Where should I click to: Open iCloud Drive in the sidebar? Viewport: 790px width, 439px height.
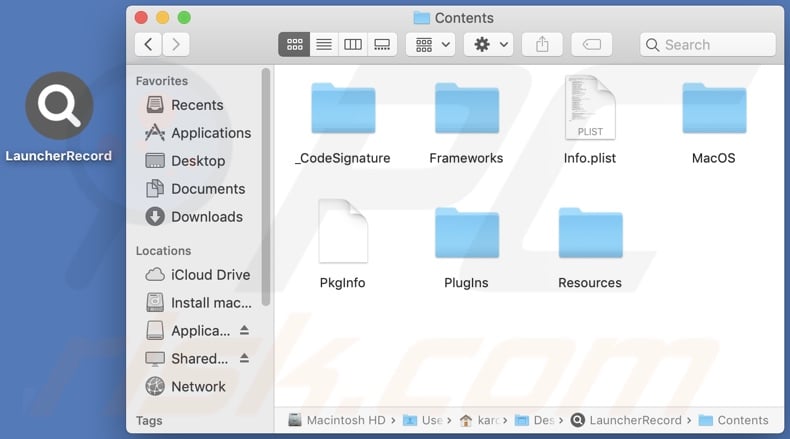click(x=199, y=275)
